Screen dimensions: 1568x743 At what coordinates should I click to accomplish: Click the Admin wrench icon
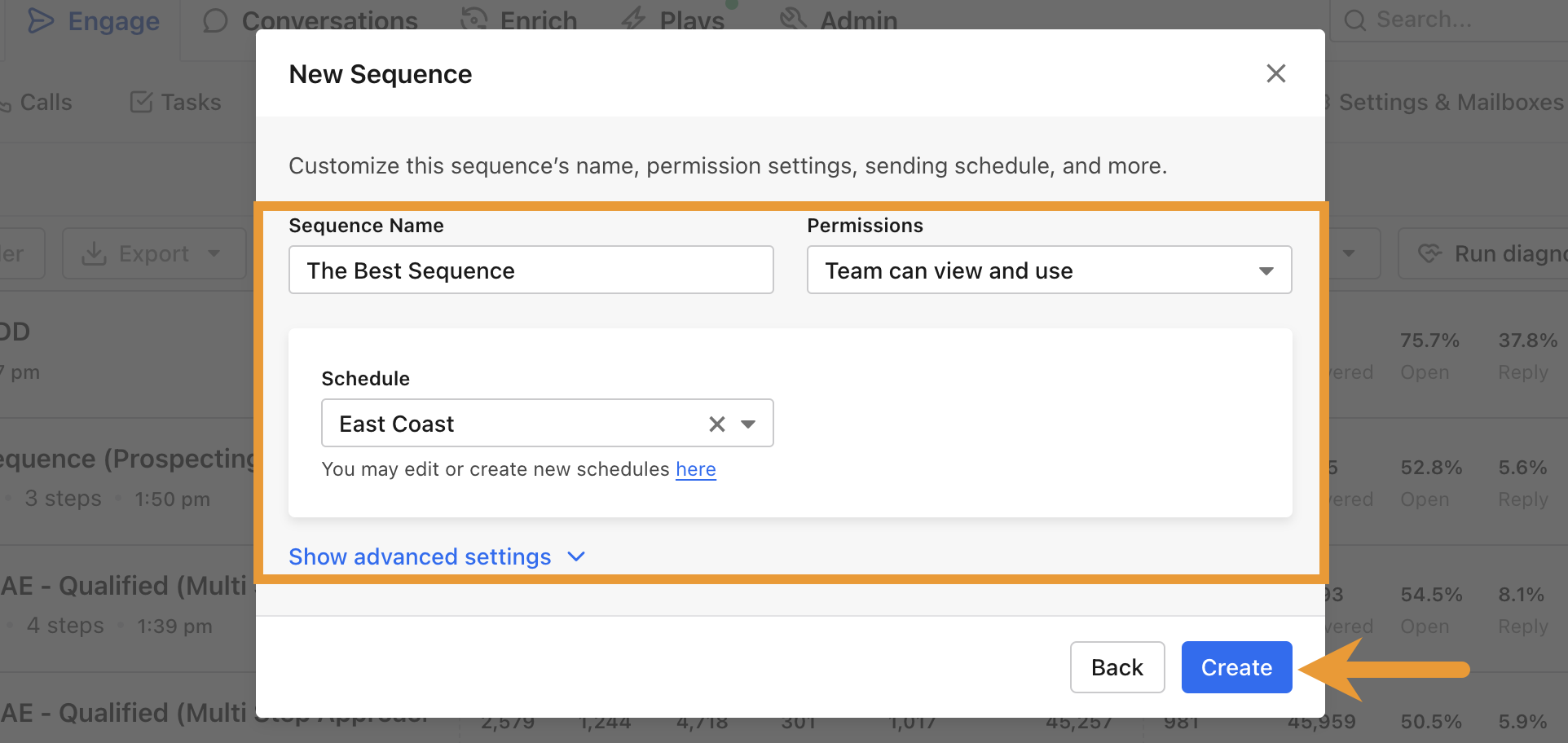point(793,18)
